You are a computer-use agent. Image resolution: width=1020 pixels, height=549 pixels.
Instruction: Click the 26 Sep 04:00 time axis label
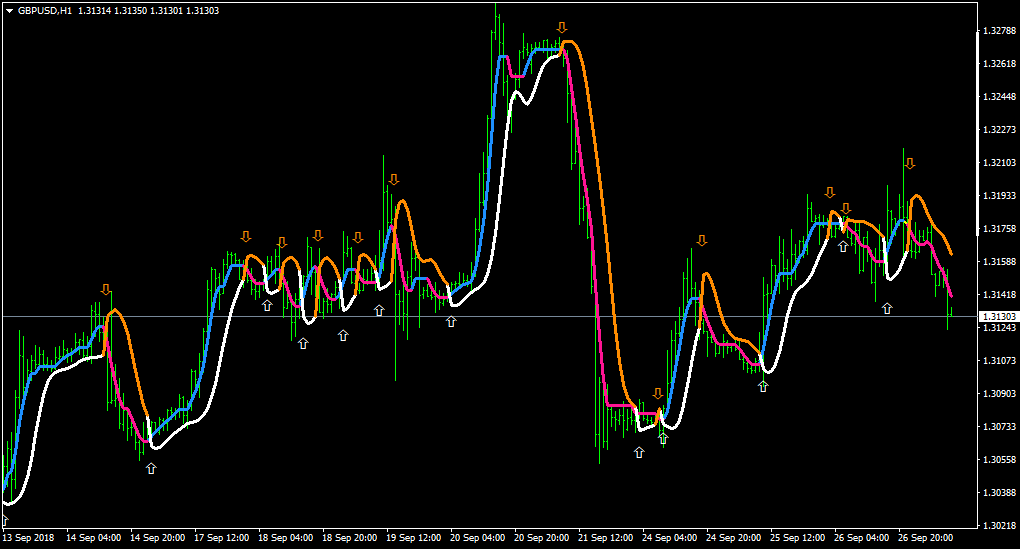pyautogui.click(x=861, y=538)
